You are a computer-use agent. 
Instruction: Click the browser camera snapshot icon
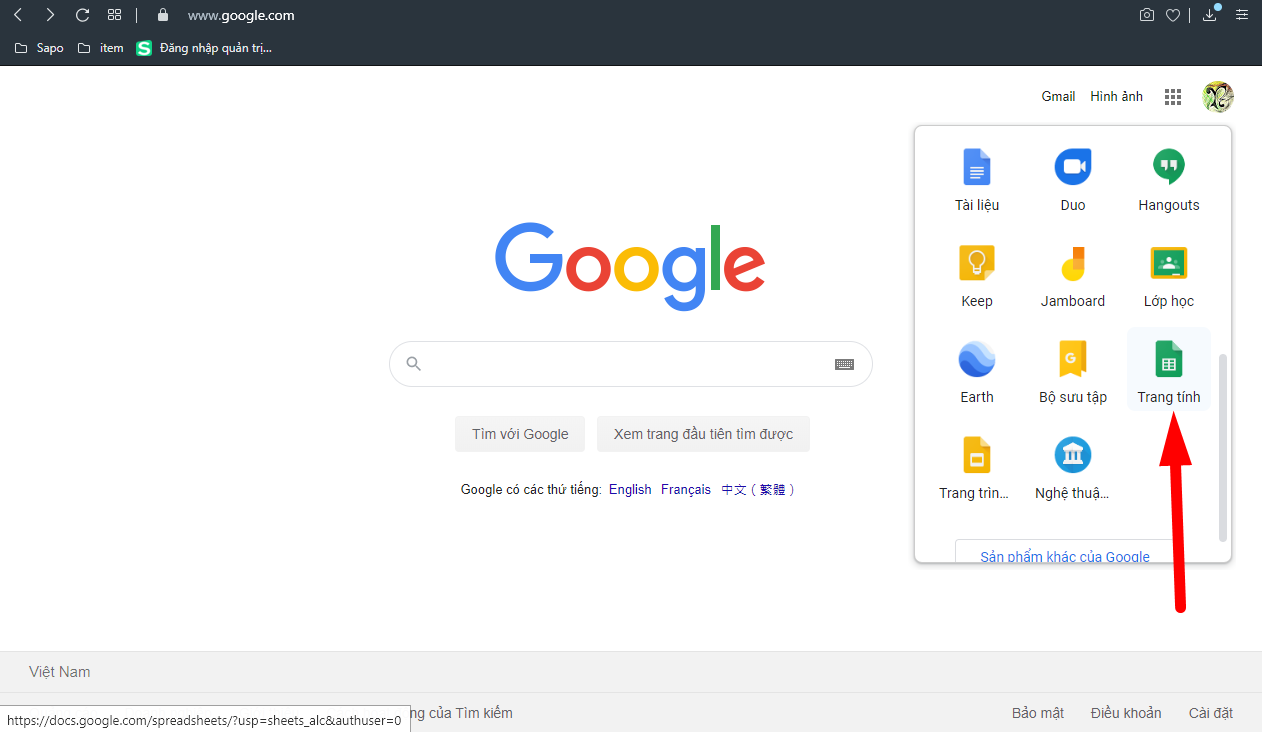[1147, 15]
